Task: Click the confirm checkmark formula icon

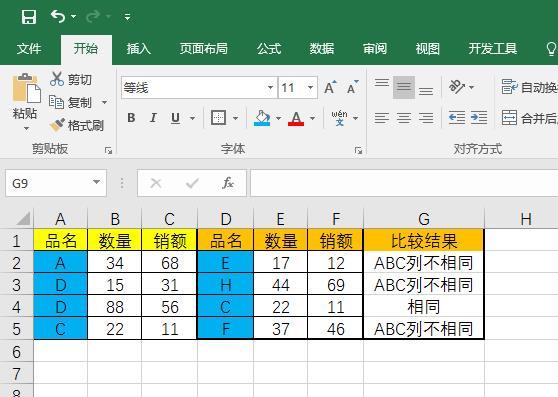Action: pyautogui.click(x=192, y=183)
